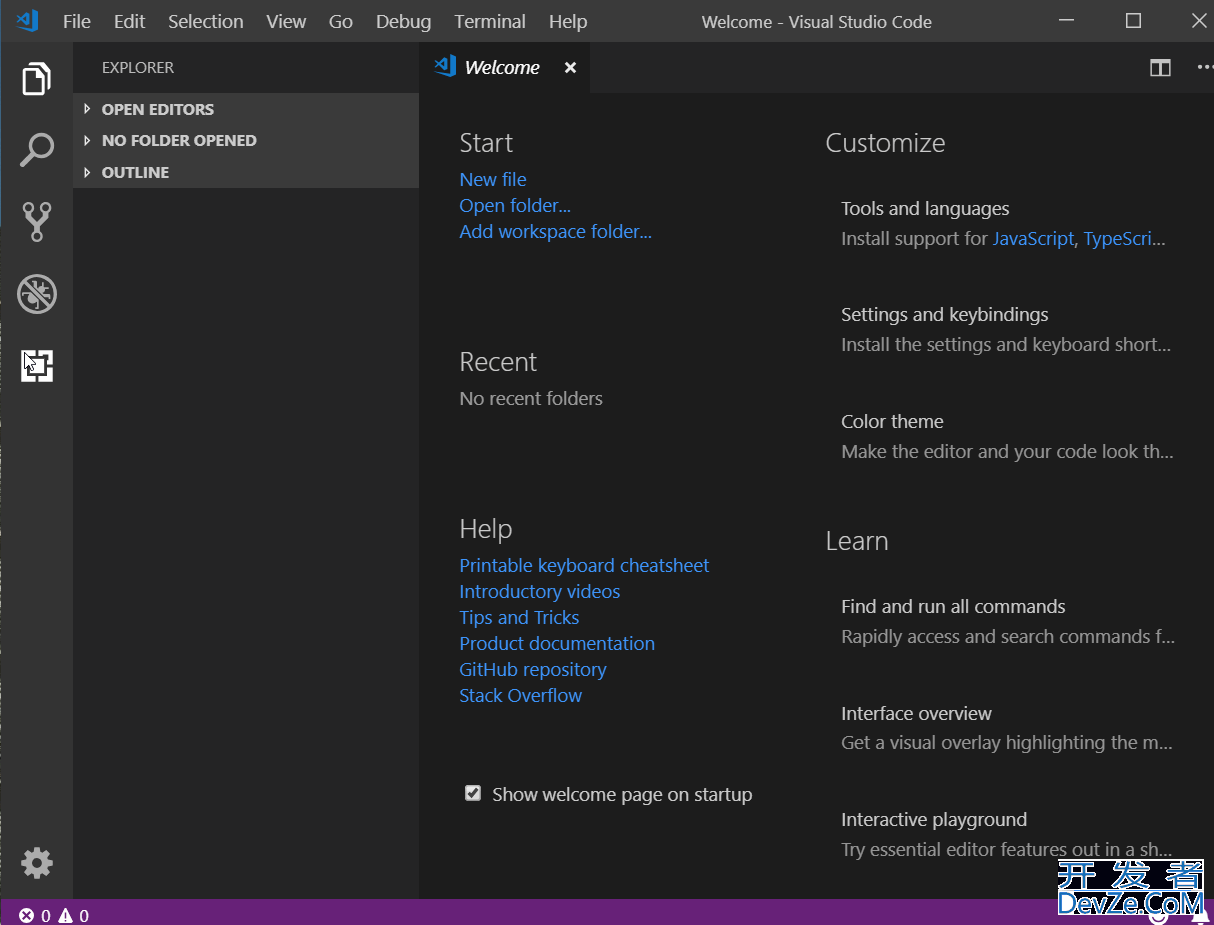Click the EXPLORER panel title

coord(138,68)
